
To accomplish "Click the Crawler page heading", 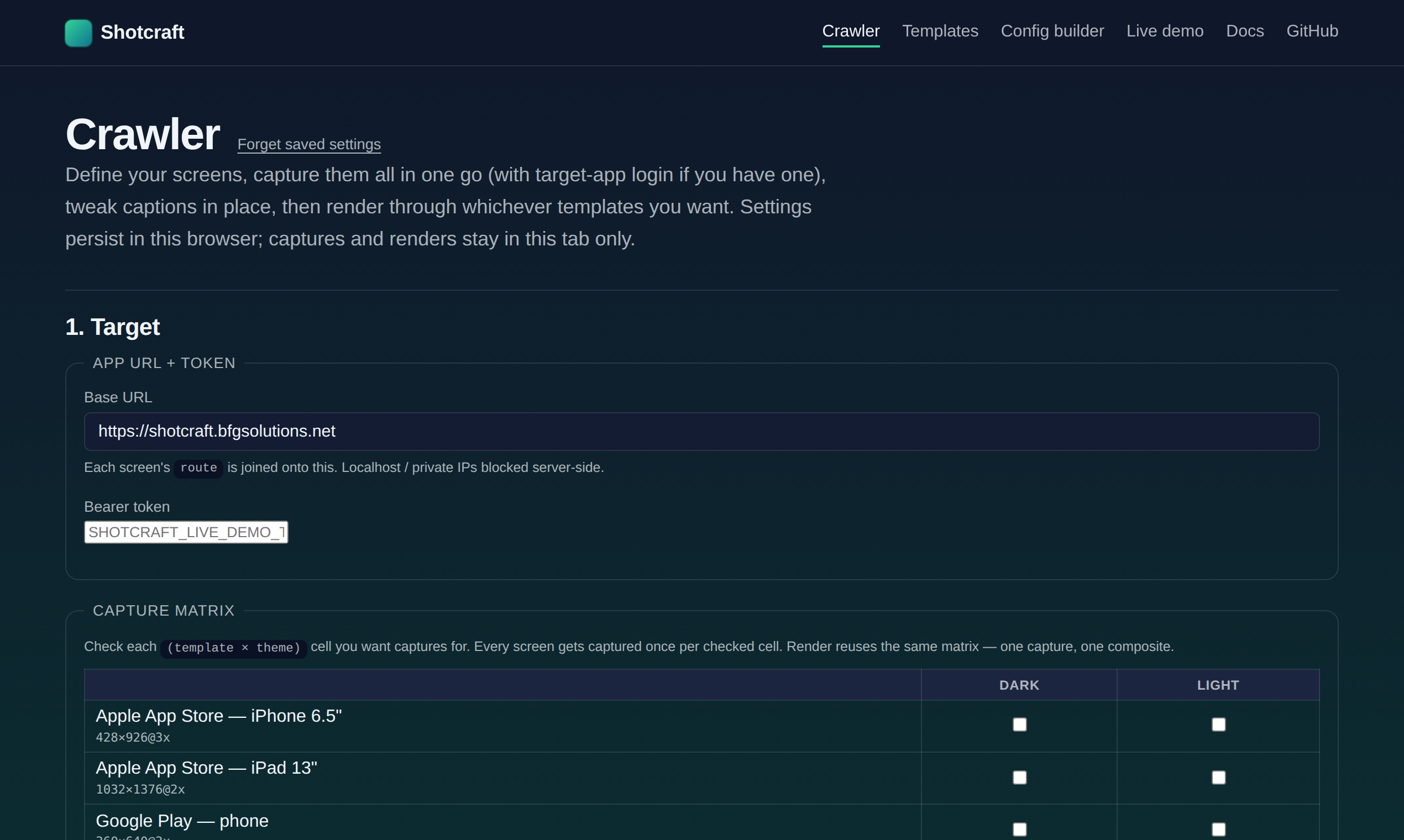I will click(x=143, y=135).
